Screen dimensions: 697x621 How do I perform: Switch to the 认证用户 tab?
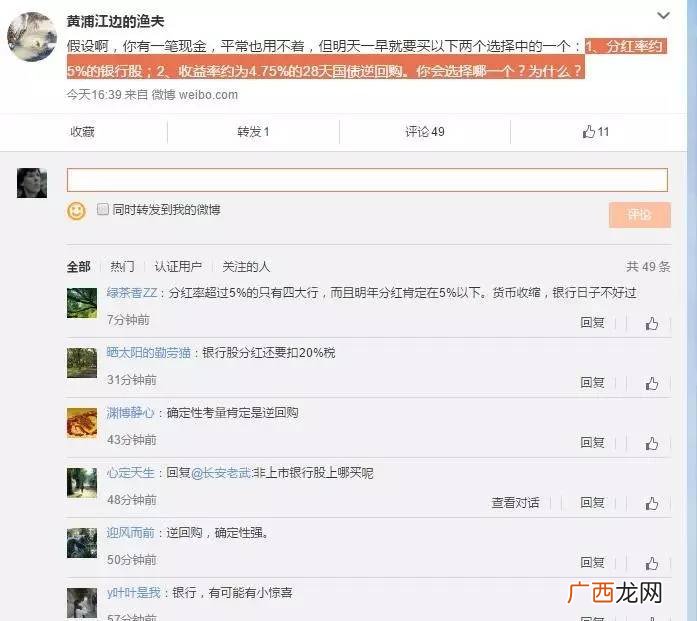pyautogui.click(x=178, y=267)
